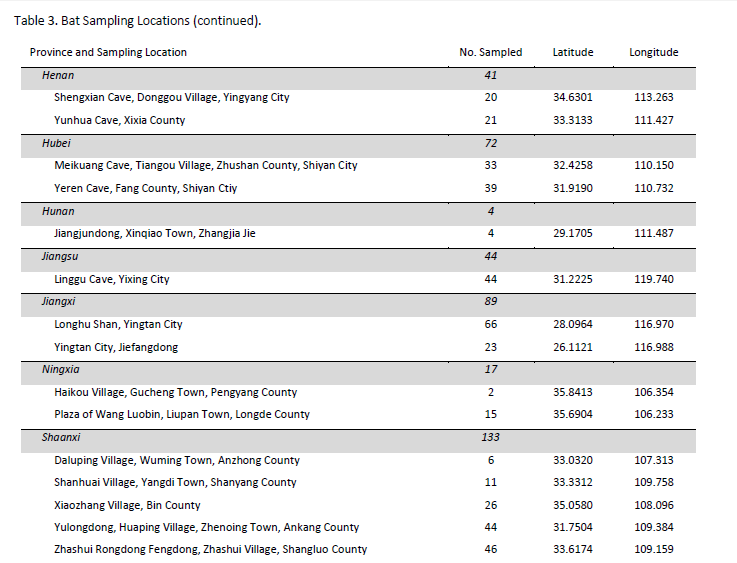This screenshot has width=737, height=563.
Task: Click the 'Hunan' province heading
Action: (58, 211)
